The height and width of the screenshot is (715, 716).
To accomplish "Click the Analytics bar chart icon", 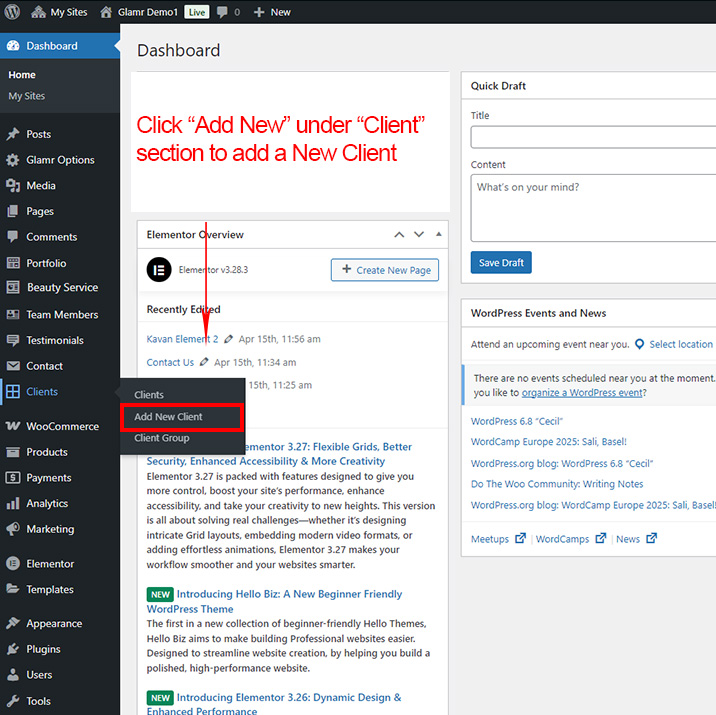I will pyautogui.click(x=13, y=503).
